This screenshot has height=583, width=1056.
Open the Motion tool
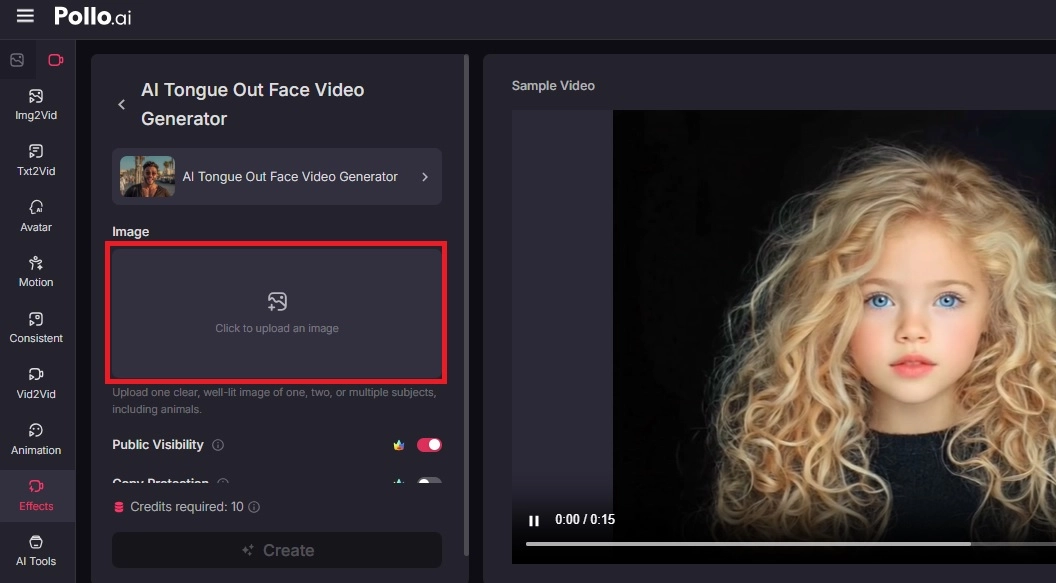click(35, 271)
